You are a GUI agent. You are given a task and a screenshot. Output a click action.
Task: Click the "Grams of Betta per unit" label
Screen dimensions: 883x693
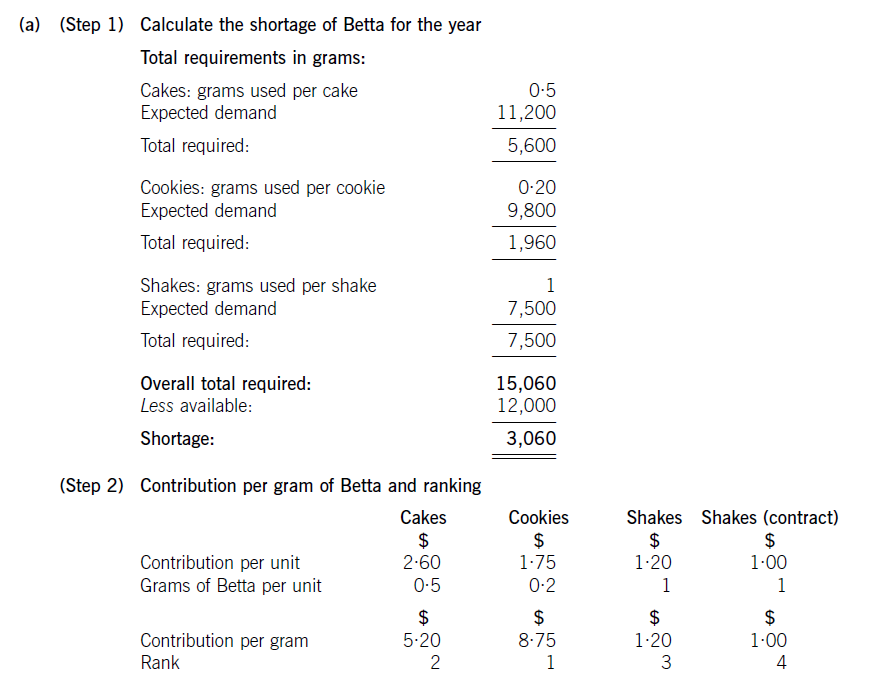pos(231,586)
